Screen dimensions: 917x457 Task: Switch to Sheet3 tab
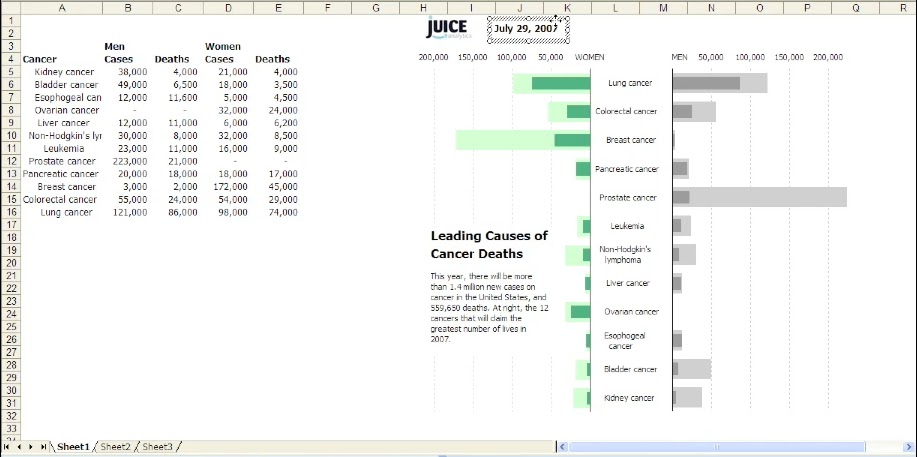(x=157, y=446)
